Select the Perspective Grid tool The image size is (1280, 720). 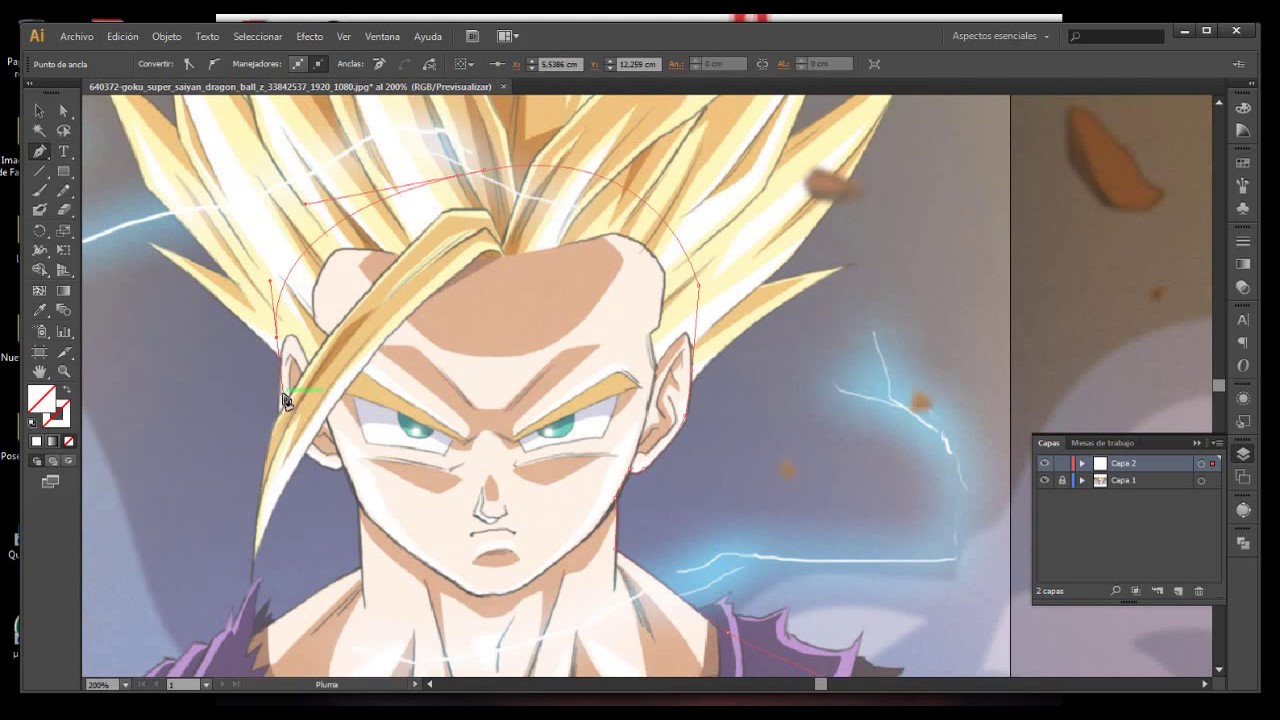64,271
